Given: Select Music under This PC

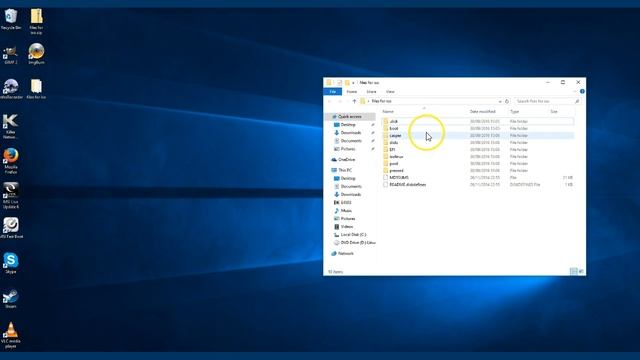Looking at the screenshot, I should [x=346, y=211].
